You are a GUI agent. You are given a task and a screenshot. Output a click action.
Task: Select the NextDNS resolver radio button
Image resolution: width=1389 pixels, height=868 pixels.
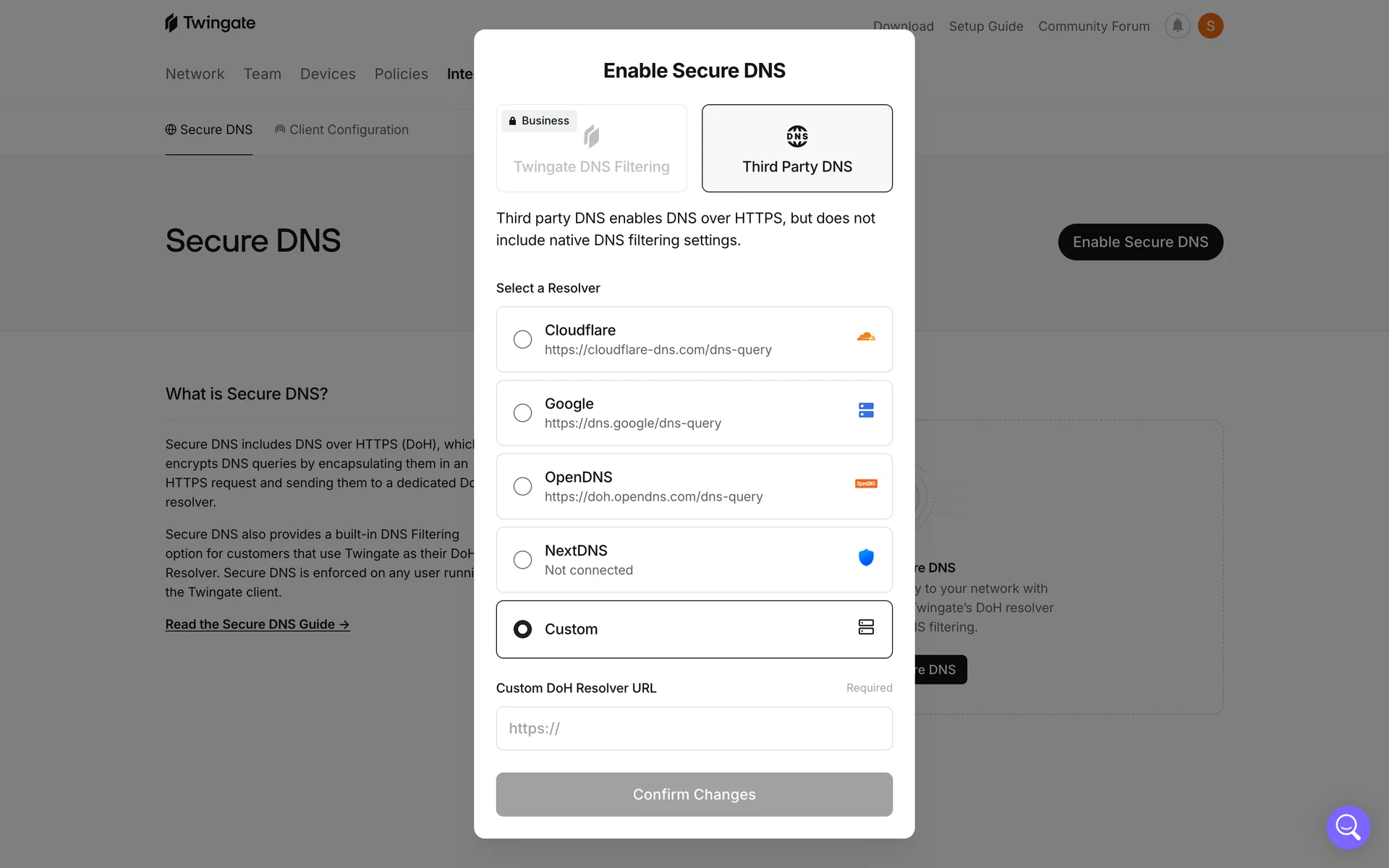pos(522,560)
